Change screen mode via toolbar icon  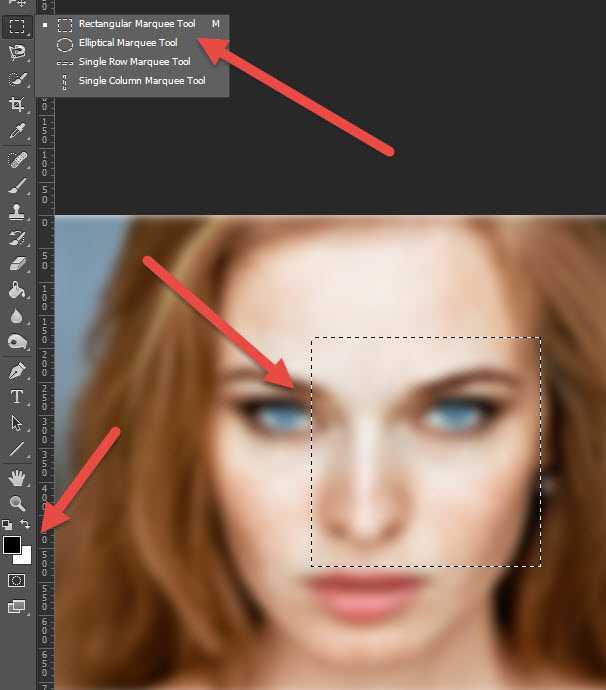17,606
